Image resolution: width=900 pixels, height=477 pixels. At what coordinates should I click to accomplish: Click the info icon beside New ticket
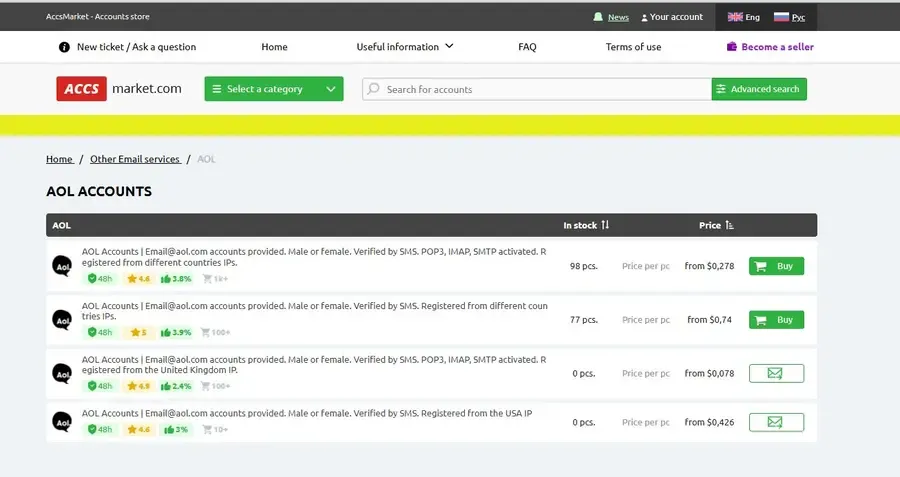coord(64,47)
